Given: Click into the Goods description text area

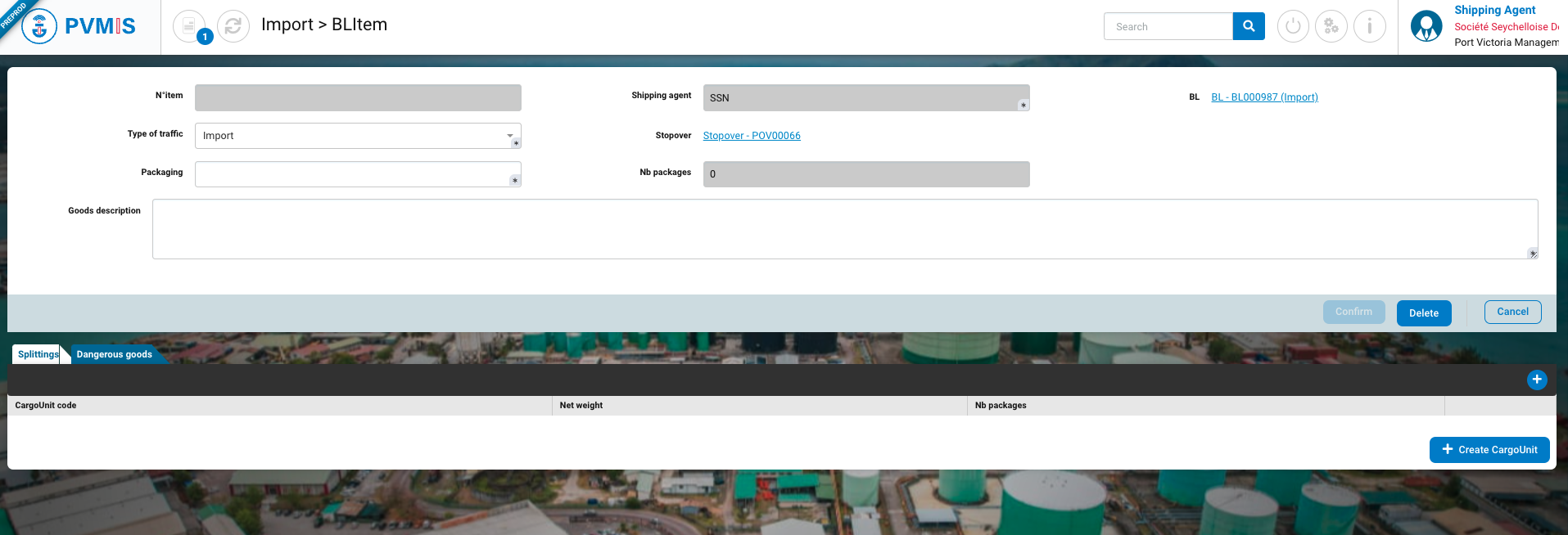Looking at the screenshot, I should 844,229.
